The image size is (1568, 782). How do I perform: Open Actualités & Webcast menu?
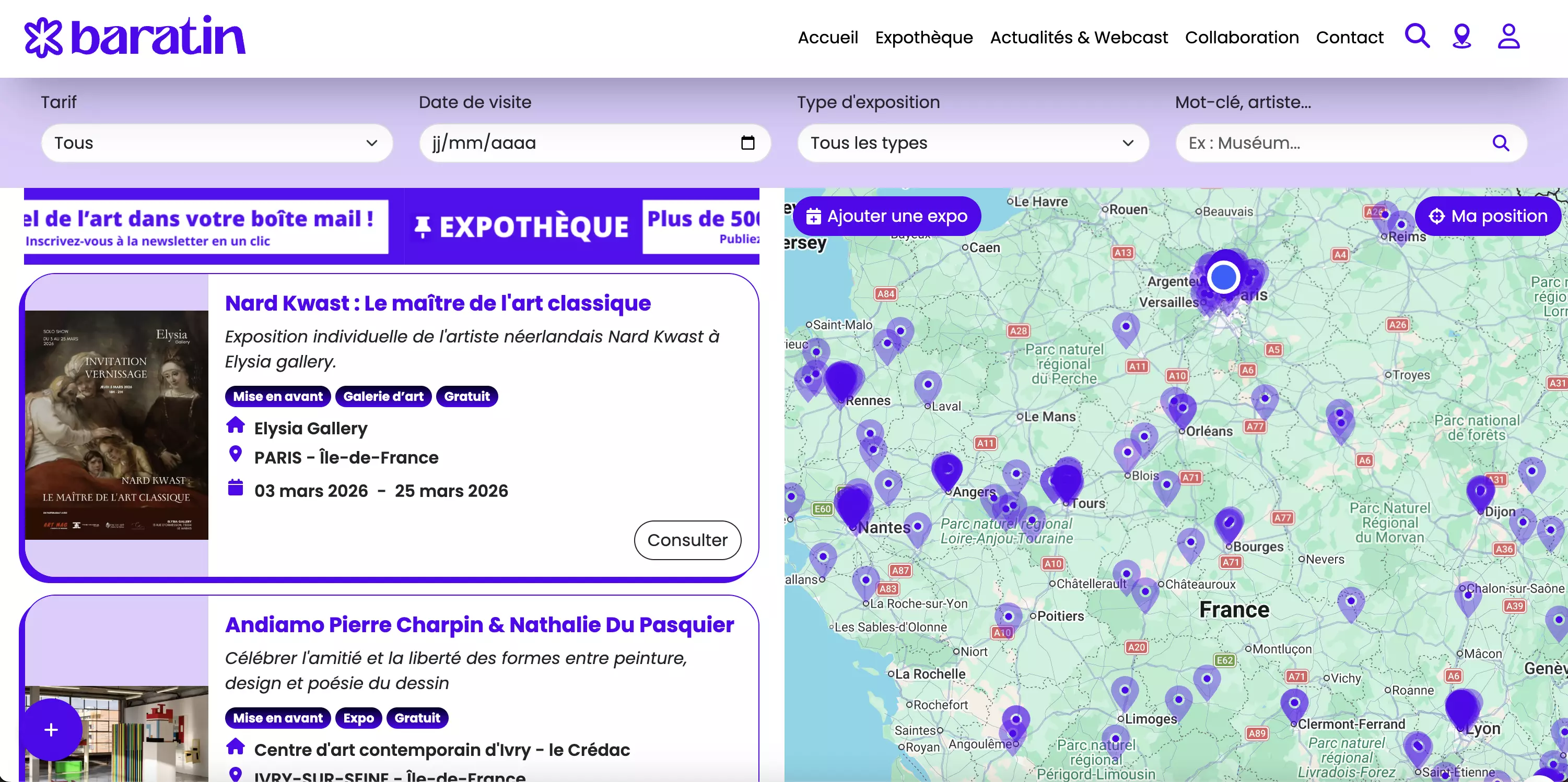click(1079, 38)
